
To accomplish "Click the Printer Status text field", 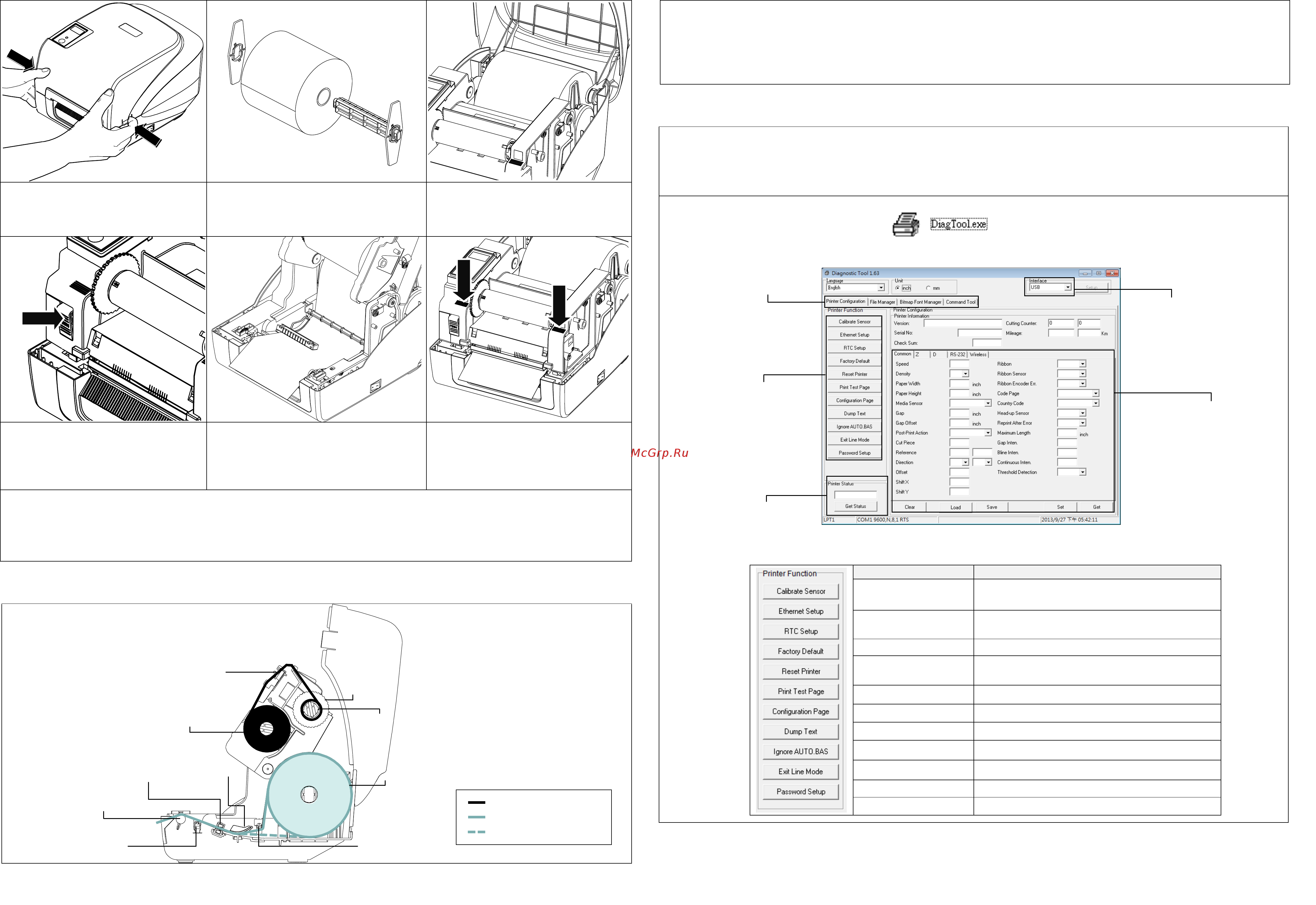I will click(856, 495).
